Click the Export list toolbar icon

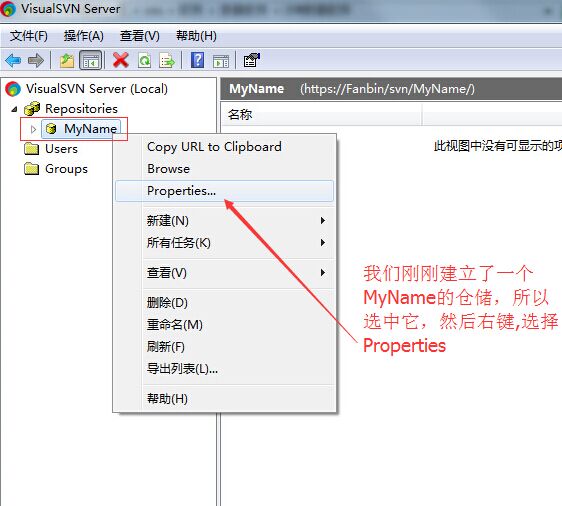coord(167,60)
